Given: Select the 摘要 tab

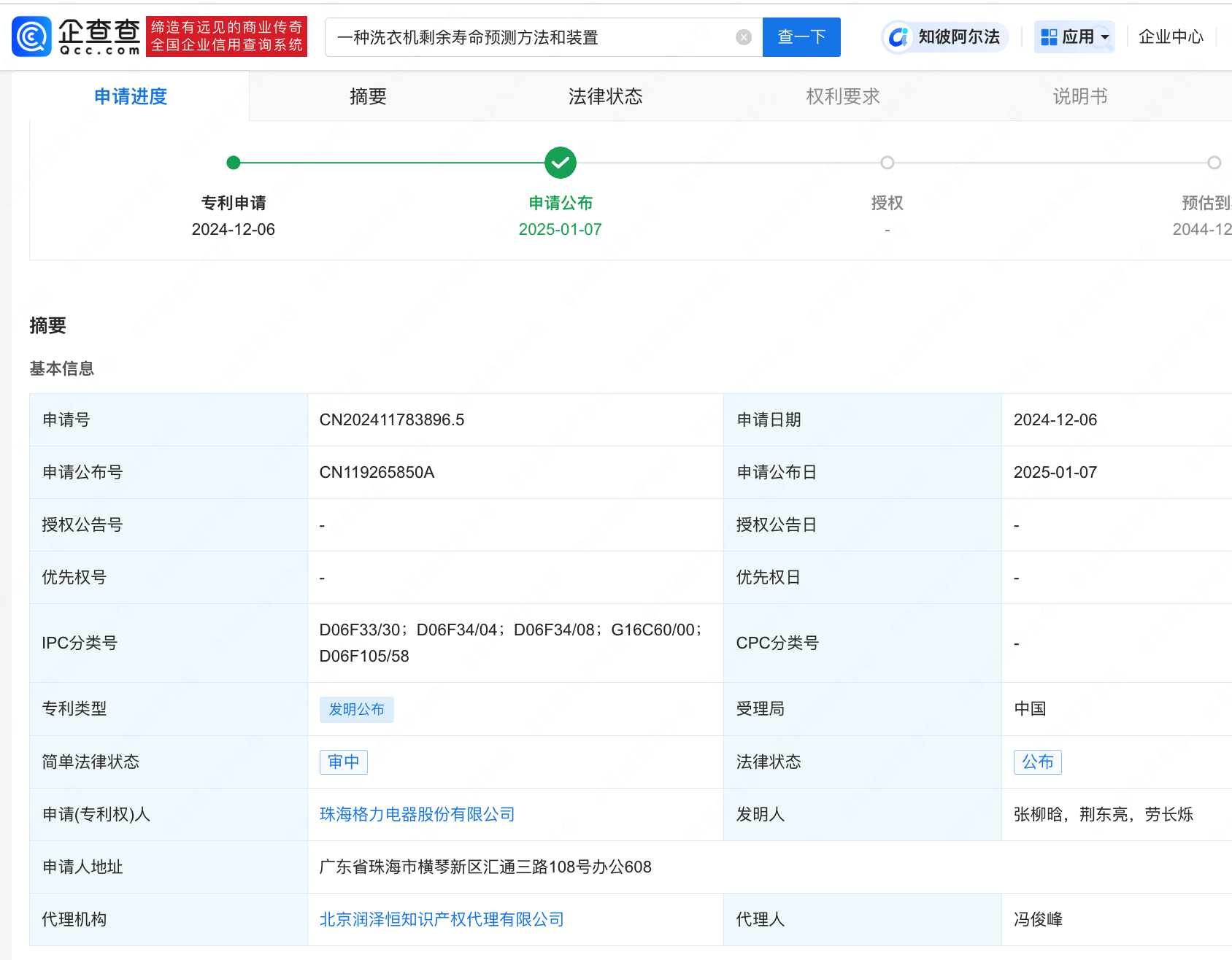Looking at the screenshot, I should point(367,96).
